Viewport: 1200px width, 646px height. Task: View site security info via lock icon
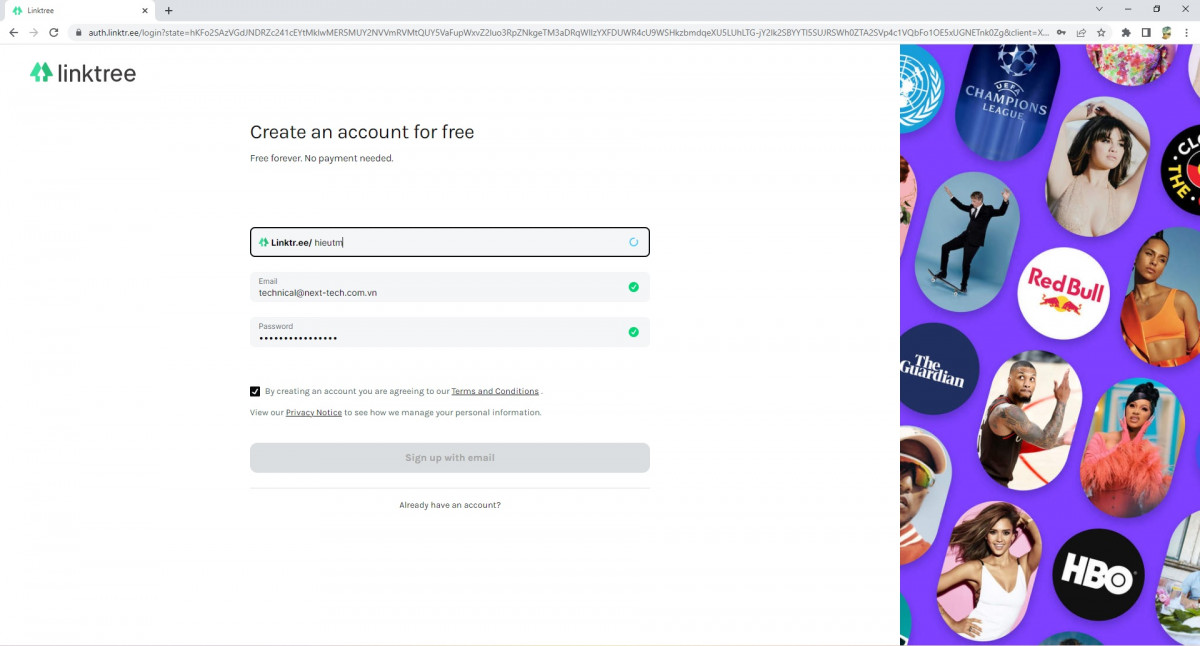78,32
